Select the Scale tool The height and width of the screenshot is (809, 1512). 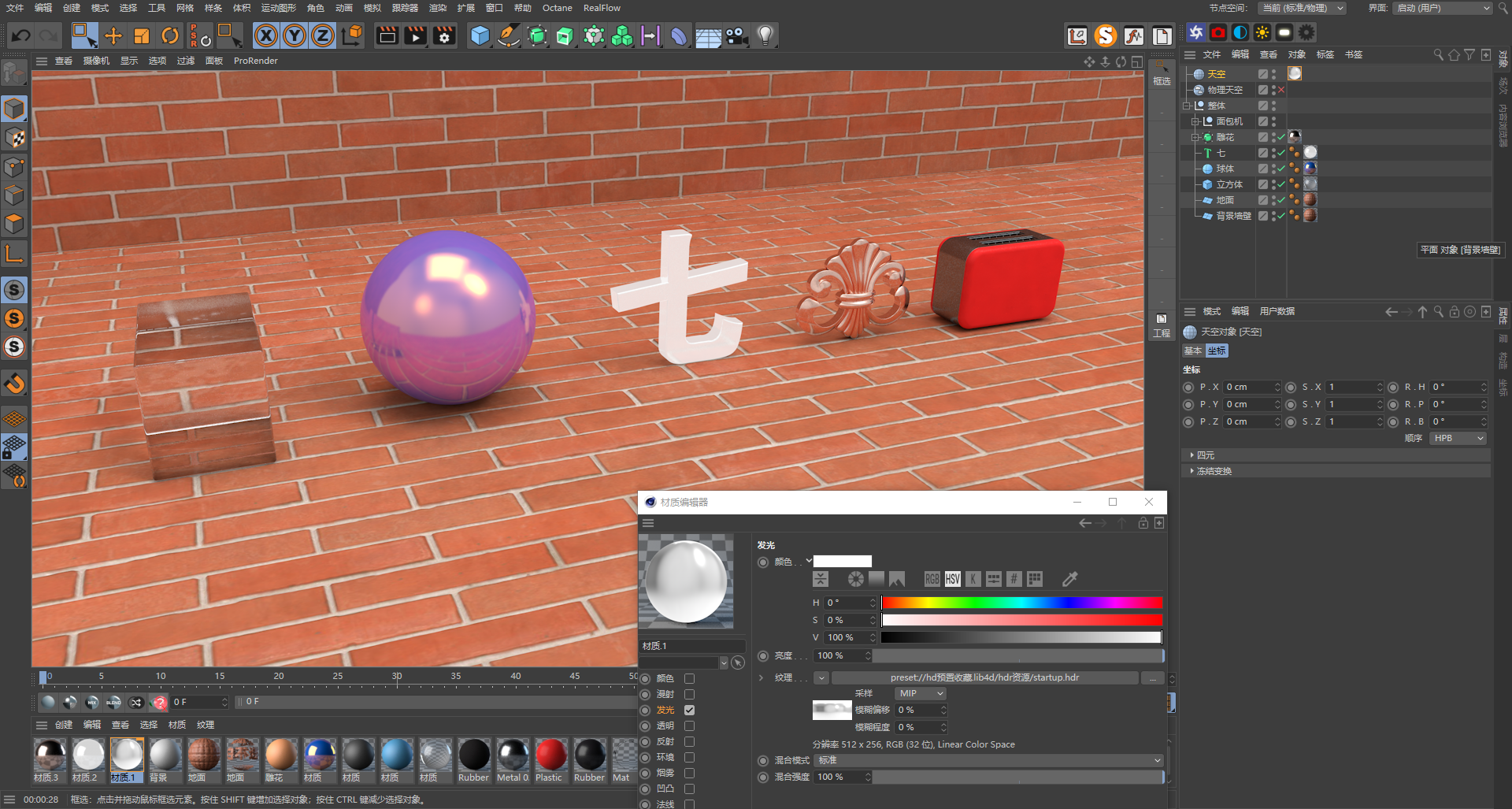click(x=142, y=35)
